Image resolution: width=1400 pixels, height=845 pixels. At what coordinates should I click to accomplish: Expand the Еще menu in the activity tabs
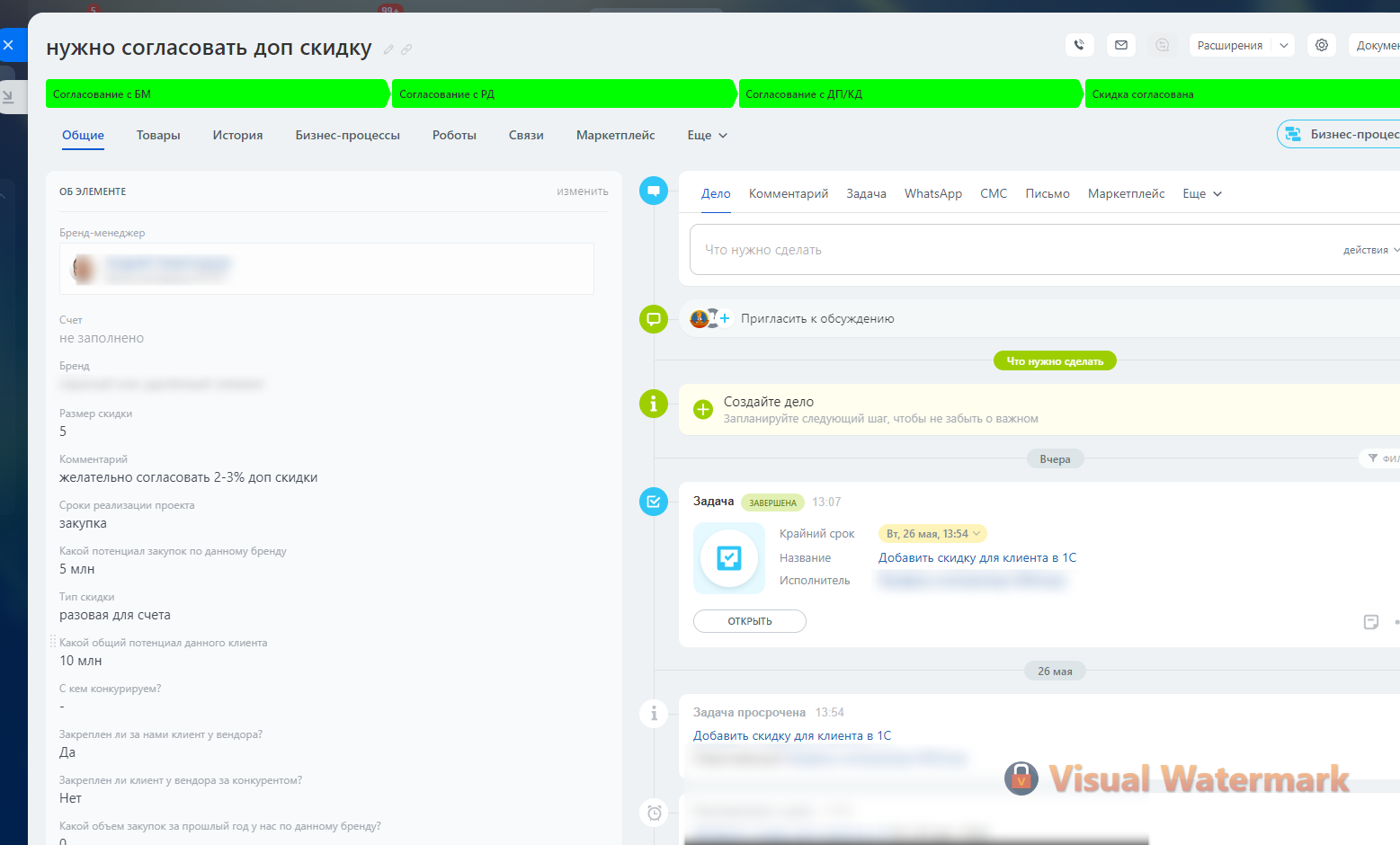pyautogui.click(x=1202, y=193)
